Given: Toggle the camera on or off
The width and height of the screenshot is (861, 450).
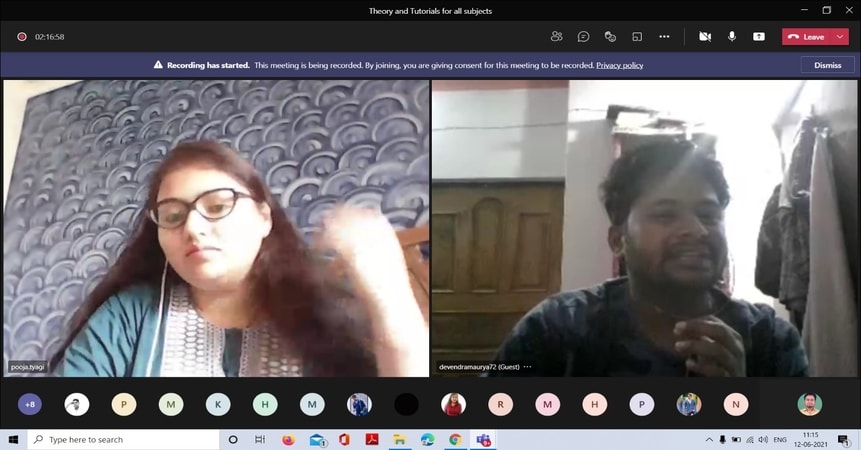Looking at the screenshot, I should coord(705,36).
